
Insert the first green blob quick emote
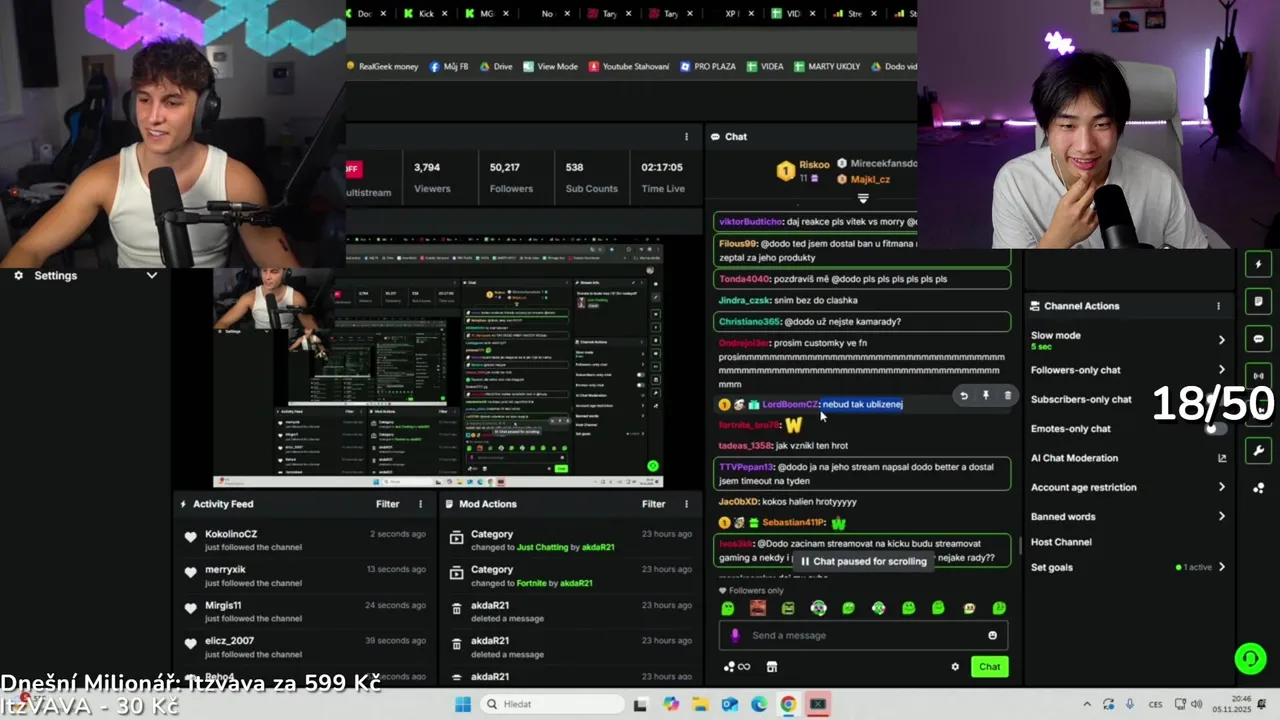(728, 608)
